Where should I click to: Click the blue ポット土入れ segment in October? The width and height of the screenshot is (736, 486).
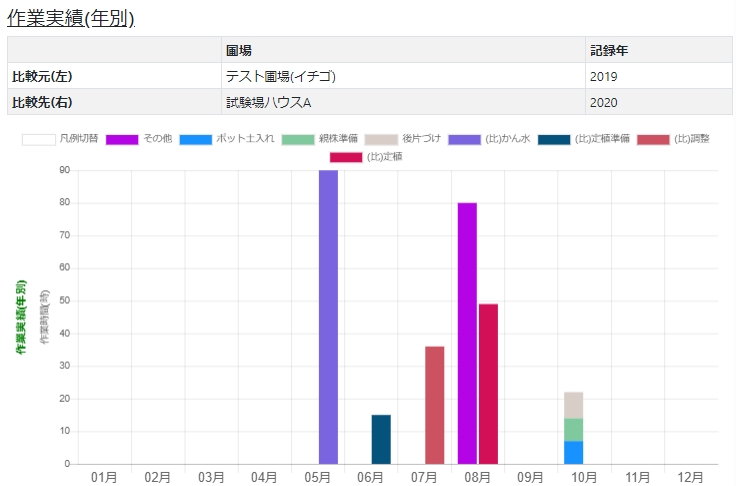coord(573,453)
